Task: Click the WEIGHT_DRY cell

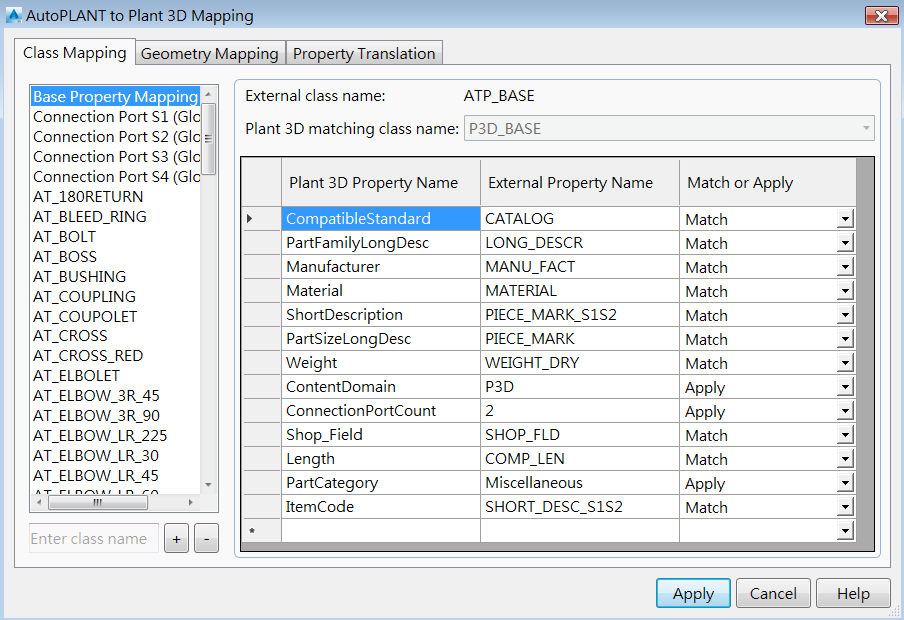Action: 580,363
